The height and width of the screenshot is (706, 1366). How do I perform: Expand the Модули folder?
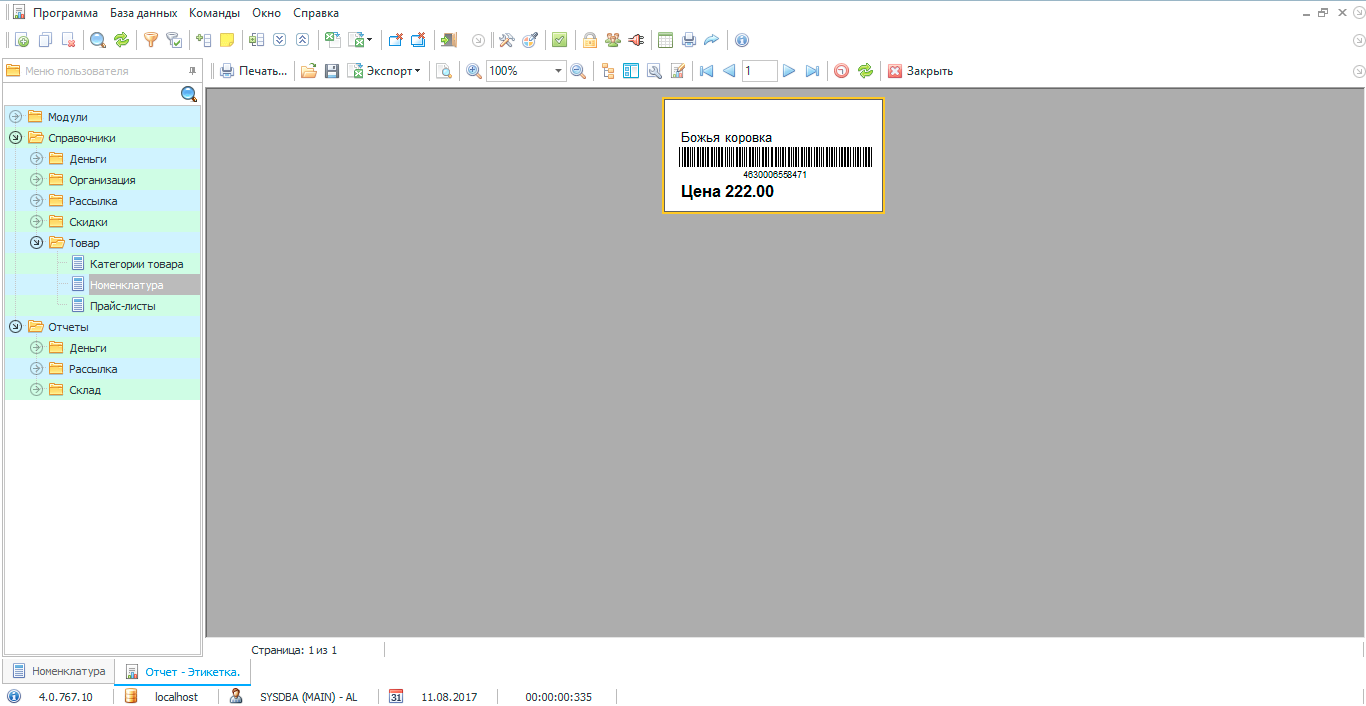[15, 117]
